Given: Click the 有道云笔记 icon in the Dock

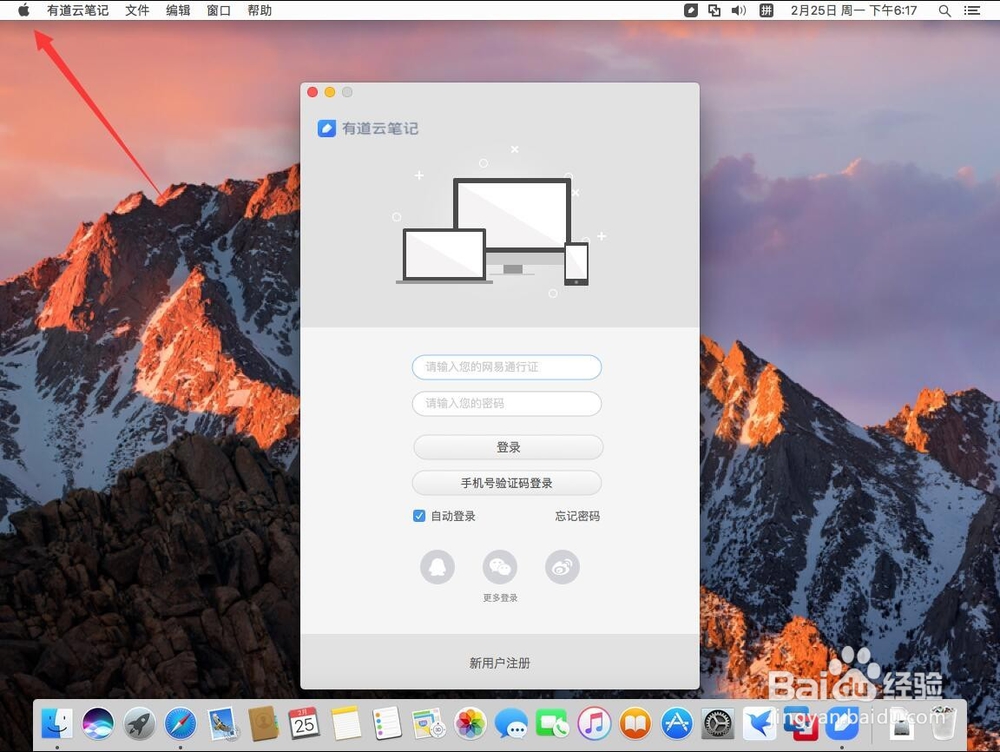Looking at the screenshot, I should click(842, 724).
